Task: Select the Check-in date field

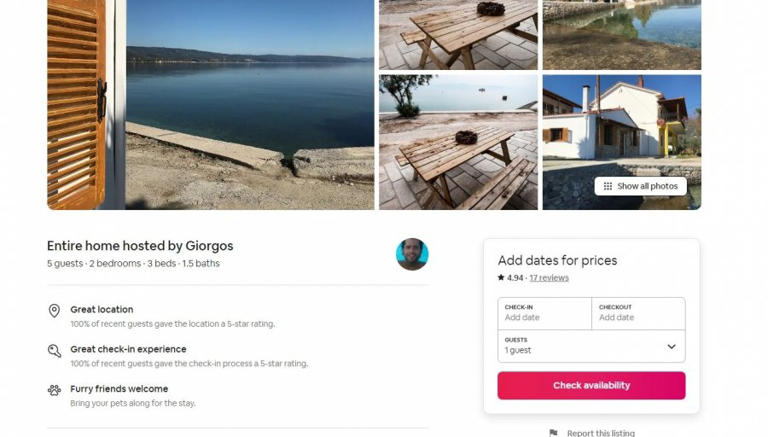Action: [x=544, y=313]
